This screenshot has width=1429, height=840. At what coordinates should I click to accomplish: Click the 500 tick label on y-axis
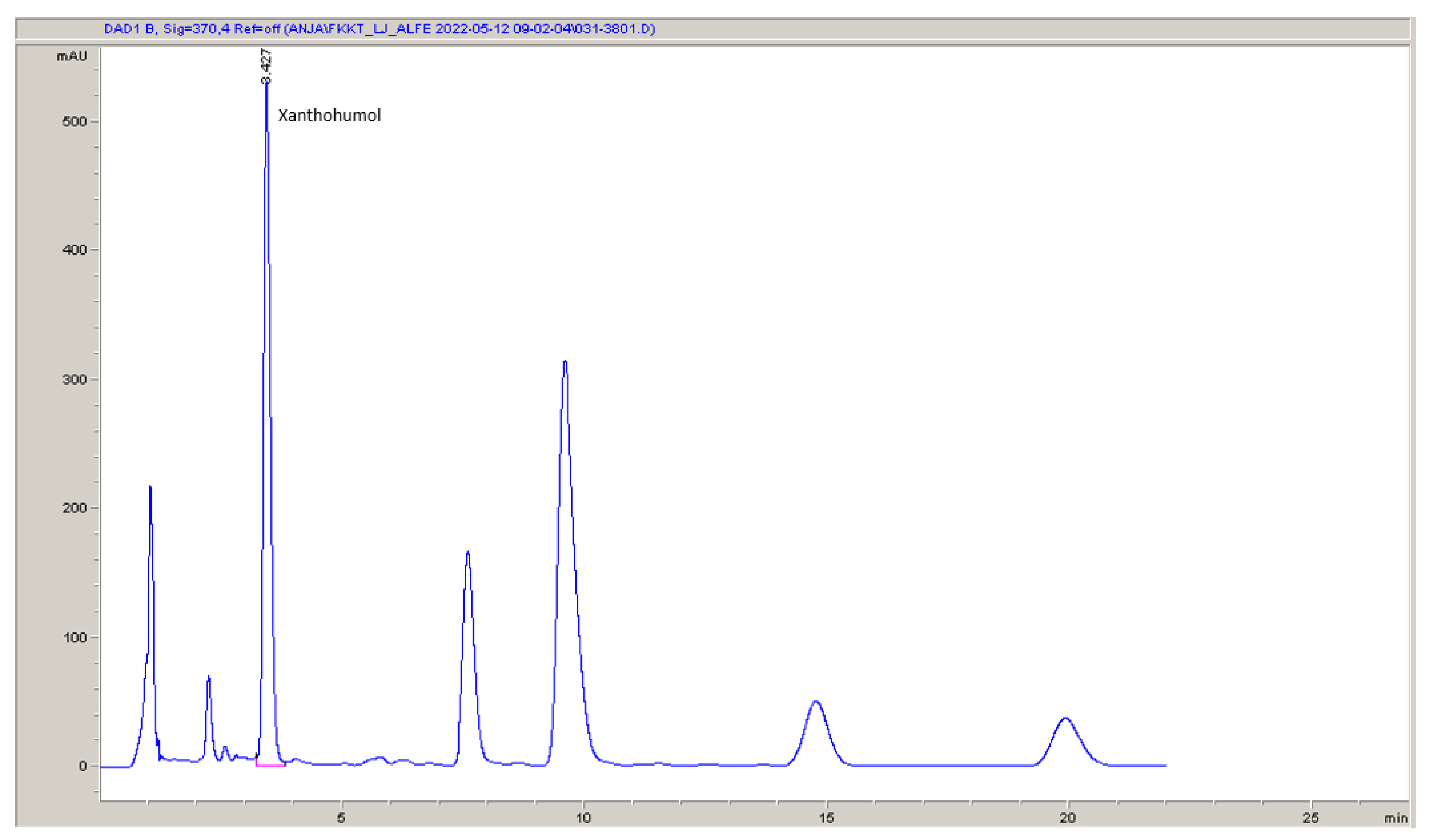tap(74, 122)
